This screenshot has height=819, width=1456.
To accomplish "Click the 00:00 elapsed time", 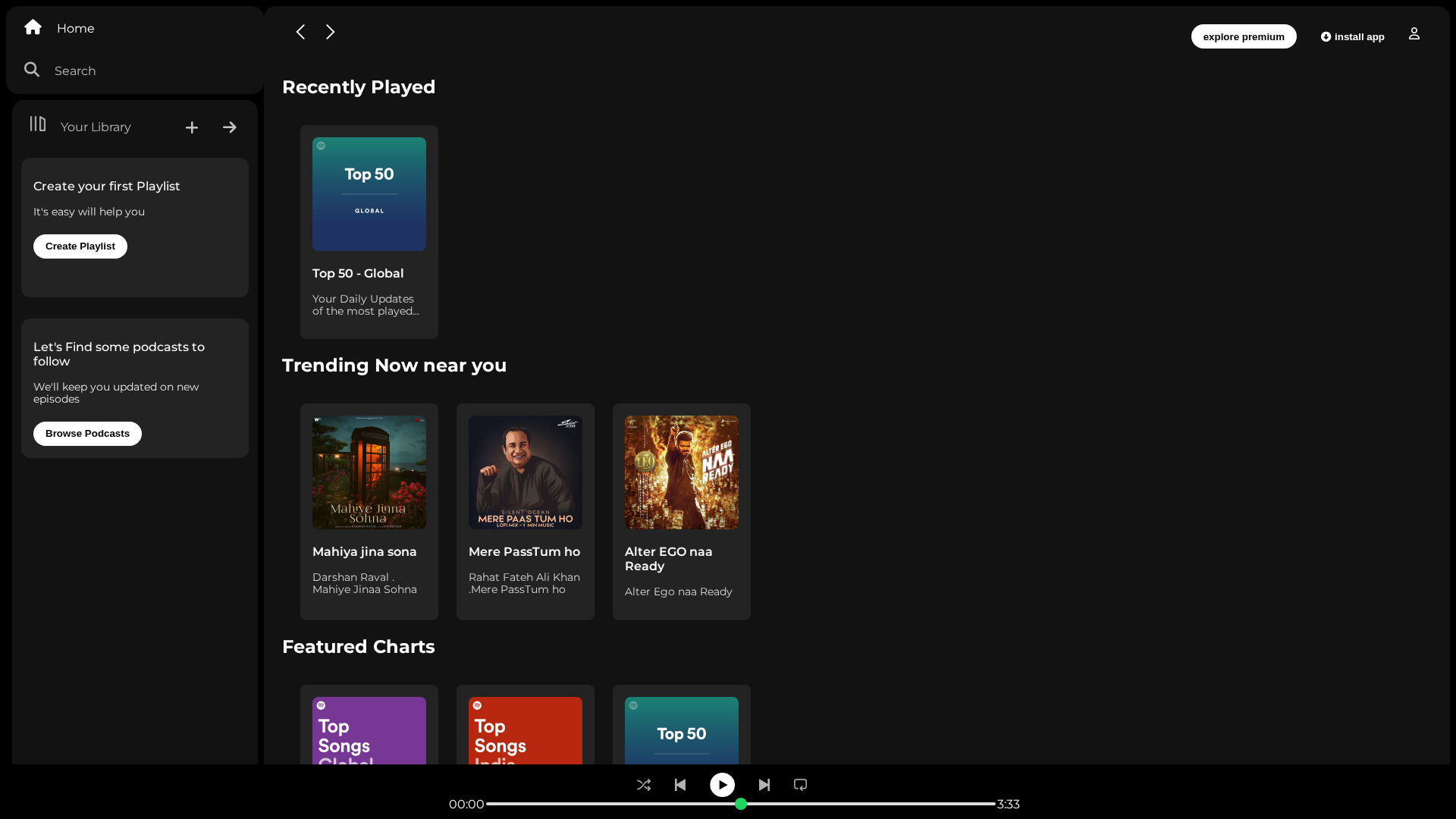I will (466, 804).
